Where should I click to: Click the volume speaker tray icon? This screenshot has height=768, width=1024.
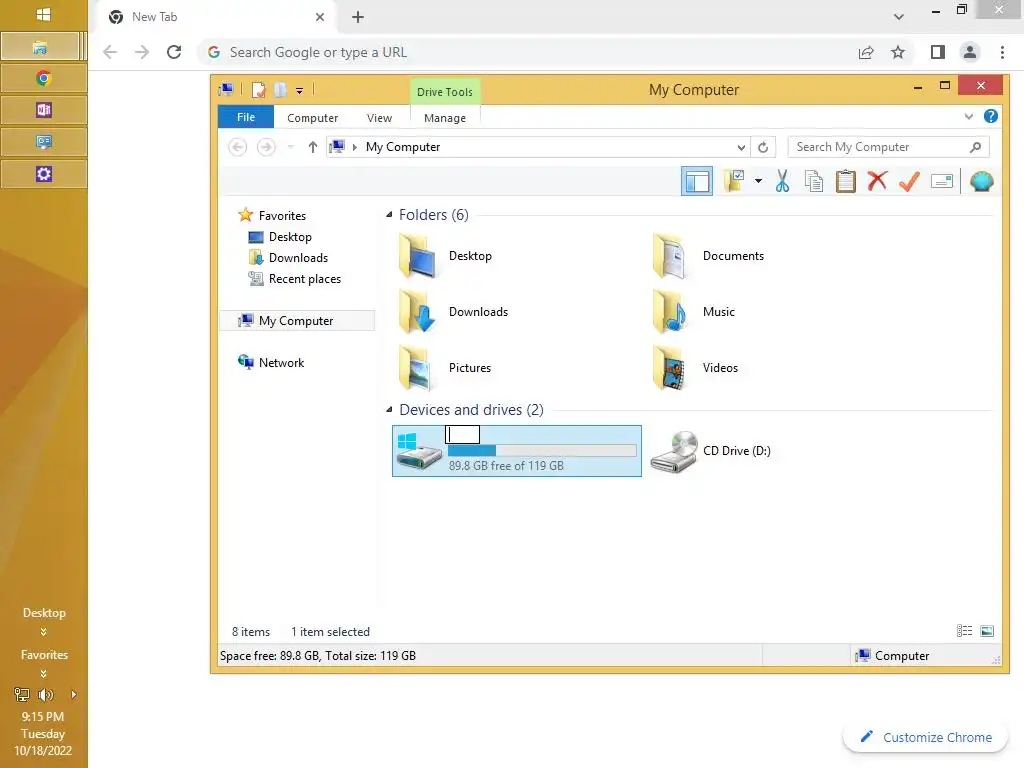click(46, 694)
